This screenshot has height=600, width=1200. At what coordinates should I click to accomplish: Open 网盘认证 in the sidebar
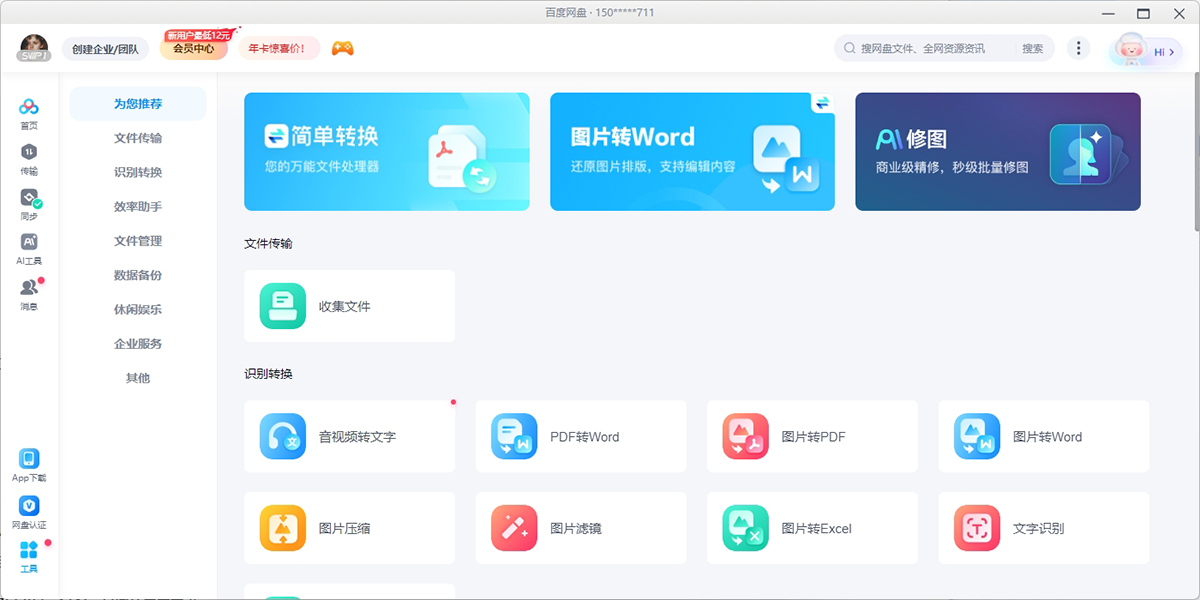click(29, 513)
